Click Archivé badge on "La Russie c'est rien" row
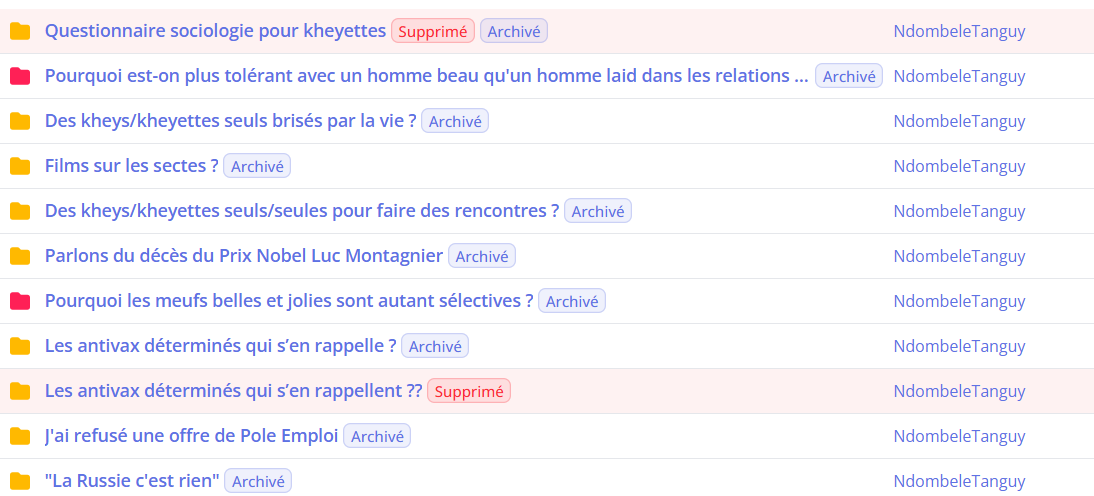Viewport: 1094px width, 496px height. (x=258, y=481)
